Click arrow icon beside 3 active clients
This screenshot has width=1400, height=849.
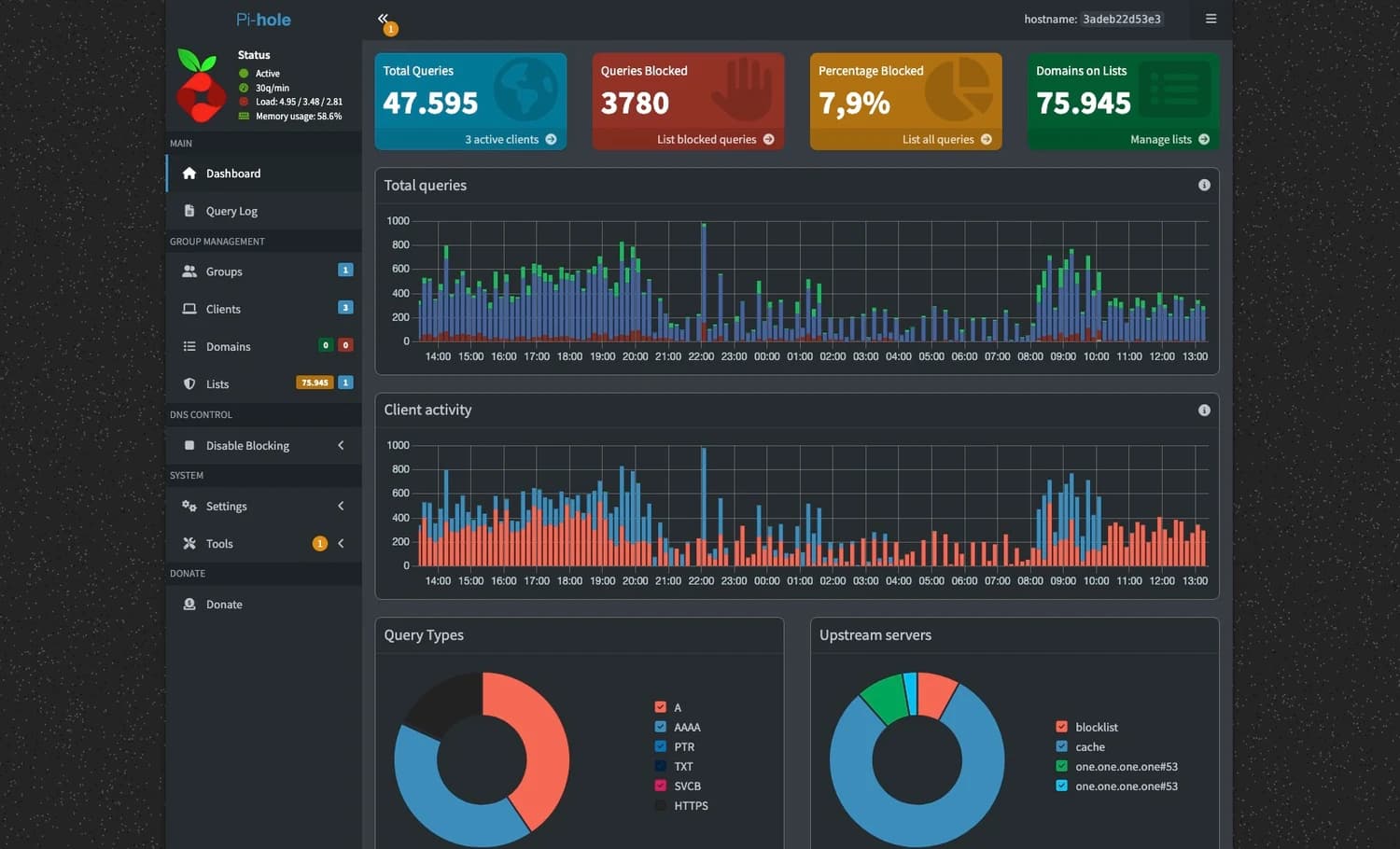pos(551,139)
